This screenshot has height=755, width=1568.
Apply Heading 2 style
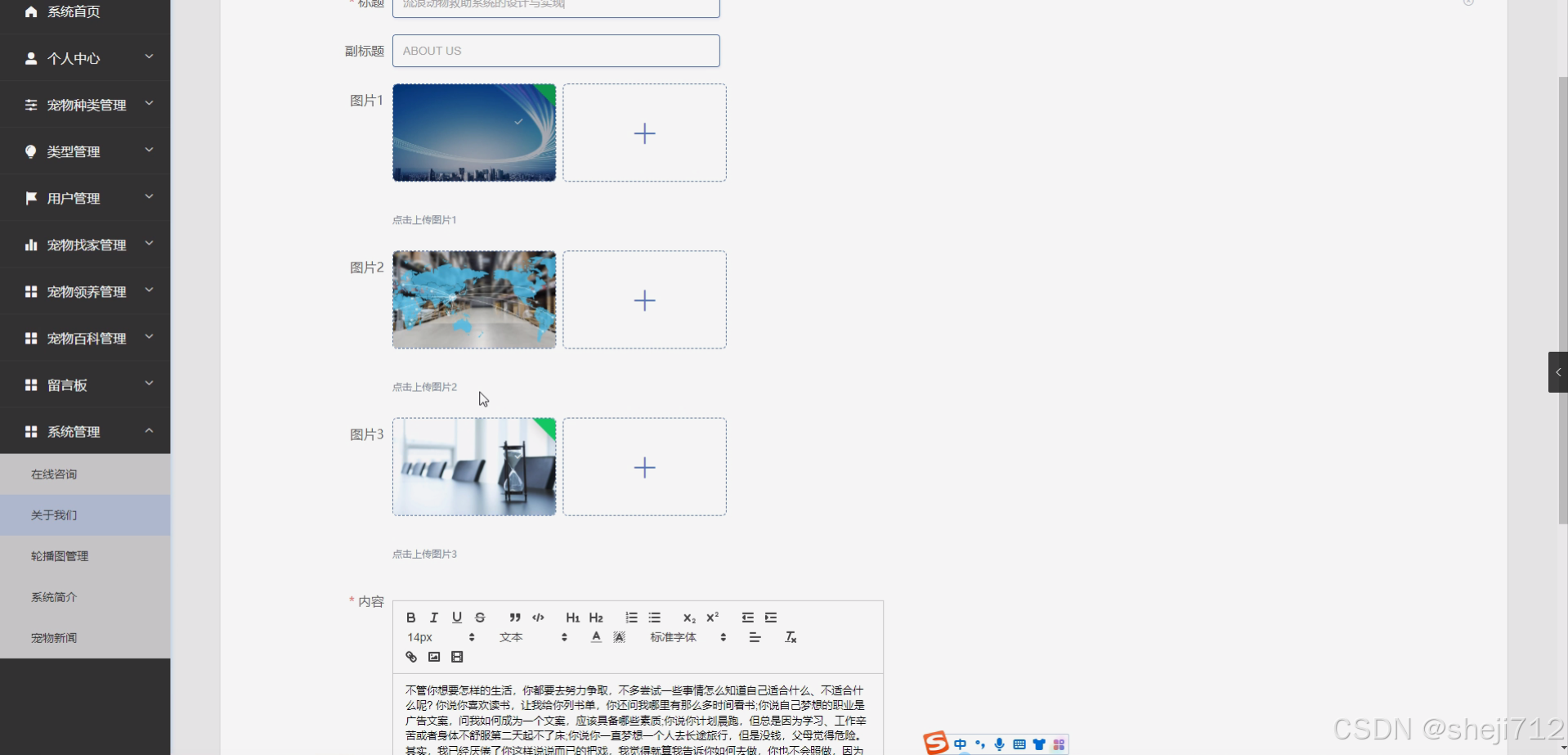[596, 618]
